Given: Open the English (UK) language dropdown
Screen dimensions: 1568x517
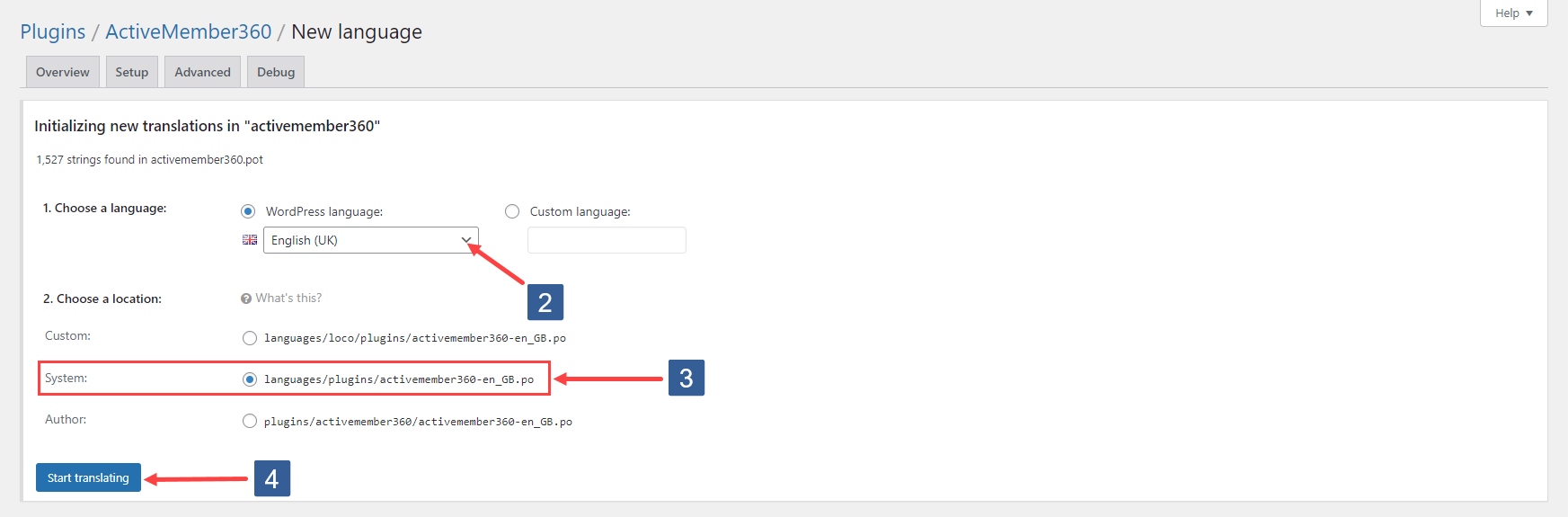Looking at the screenshot, I should tap(371, 240).
